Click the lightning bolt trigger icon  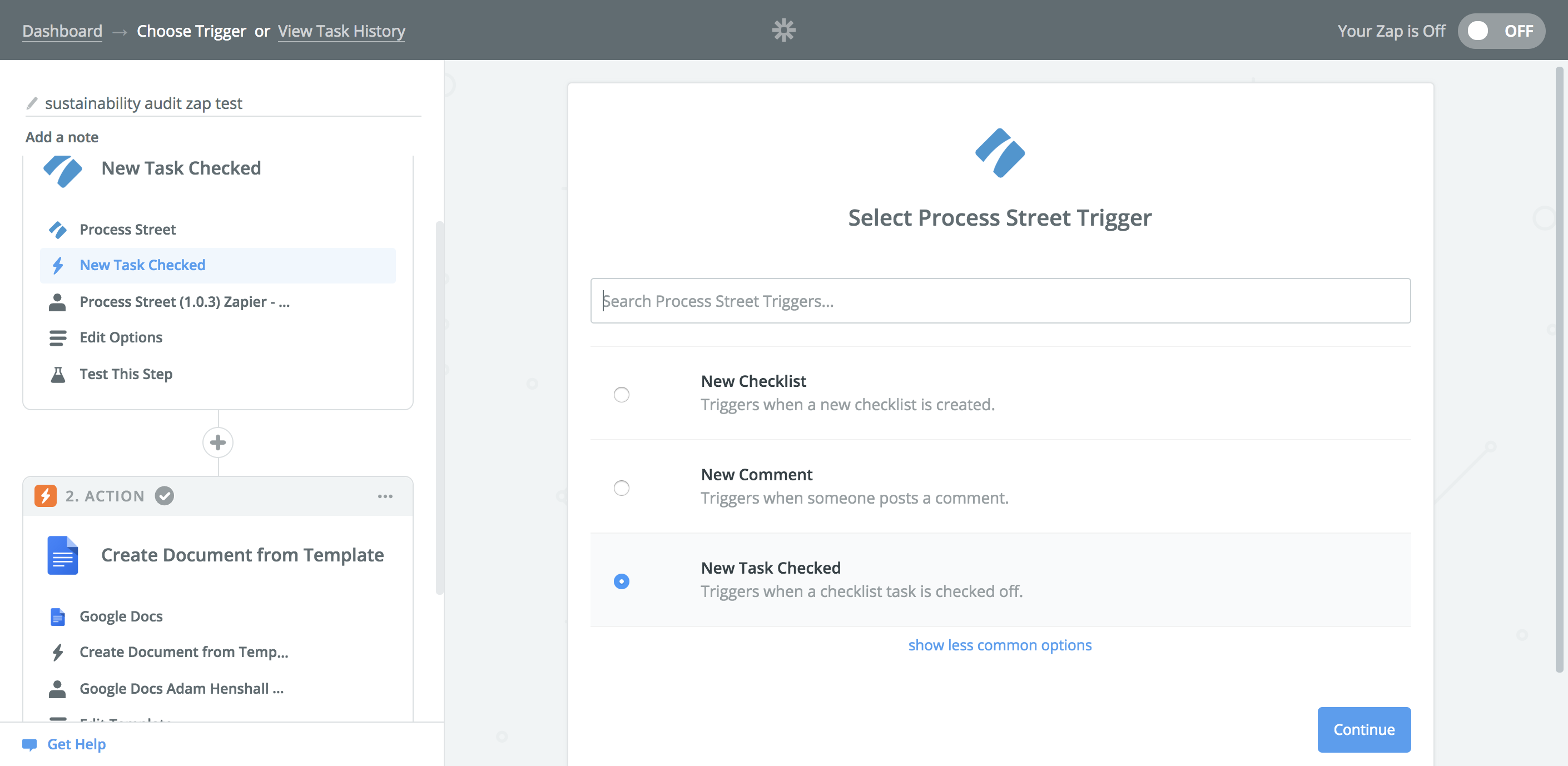[56, 265]
